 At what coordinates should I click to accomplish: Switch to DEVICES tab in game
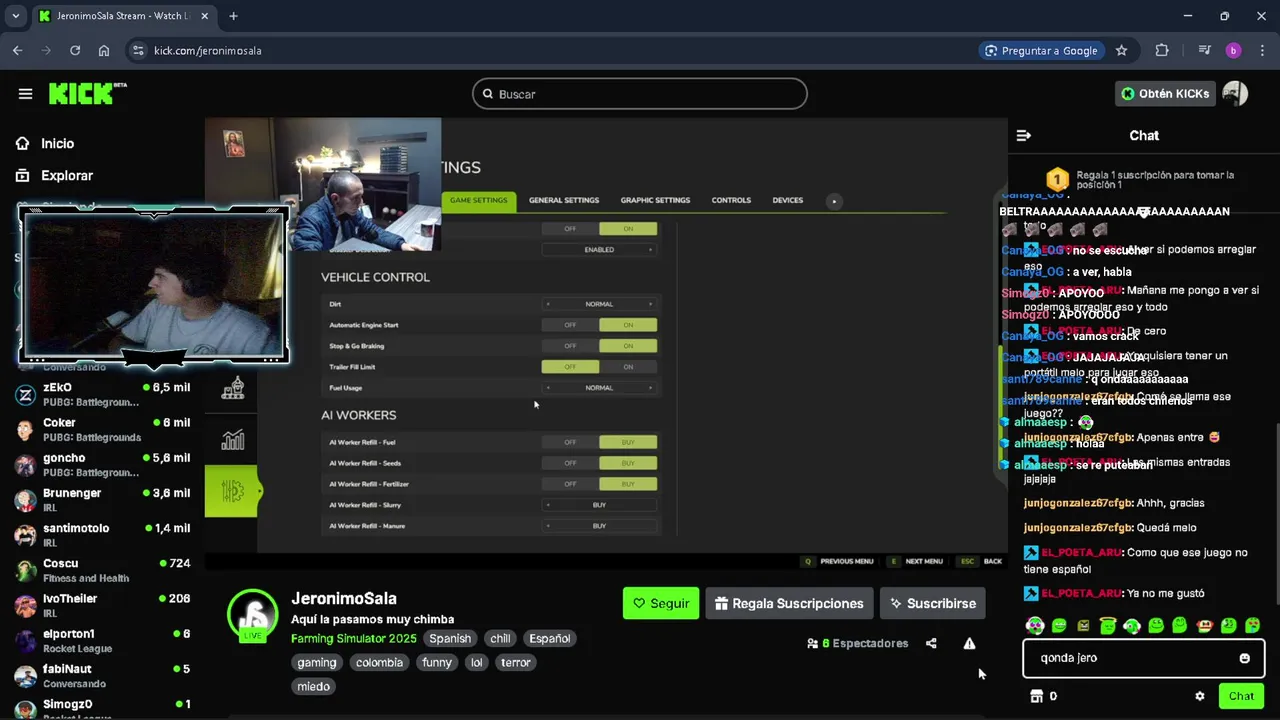tap(788, 200)
